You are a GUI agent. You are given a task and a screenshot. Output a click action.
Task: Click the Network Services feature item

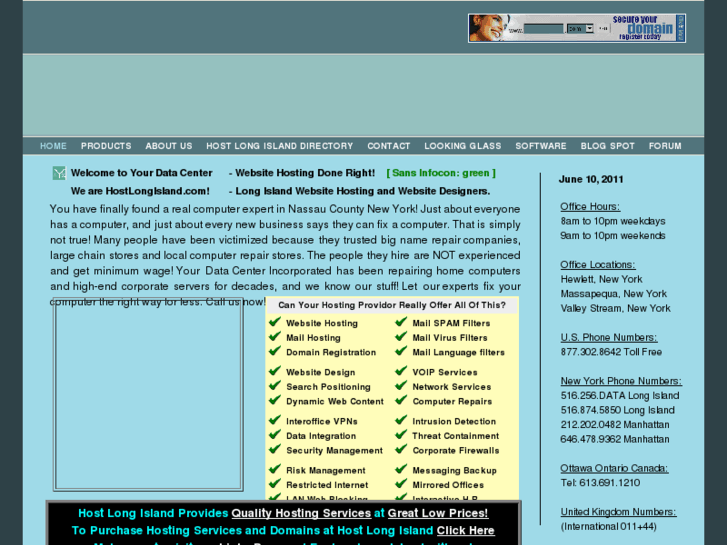click(x=452, y=387)
